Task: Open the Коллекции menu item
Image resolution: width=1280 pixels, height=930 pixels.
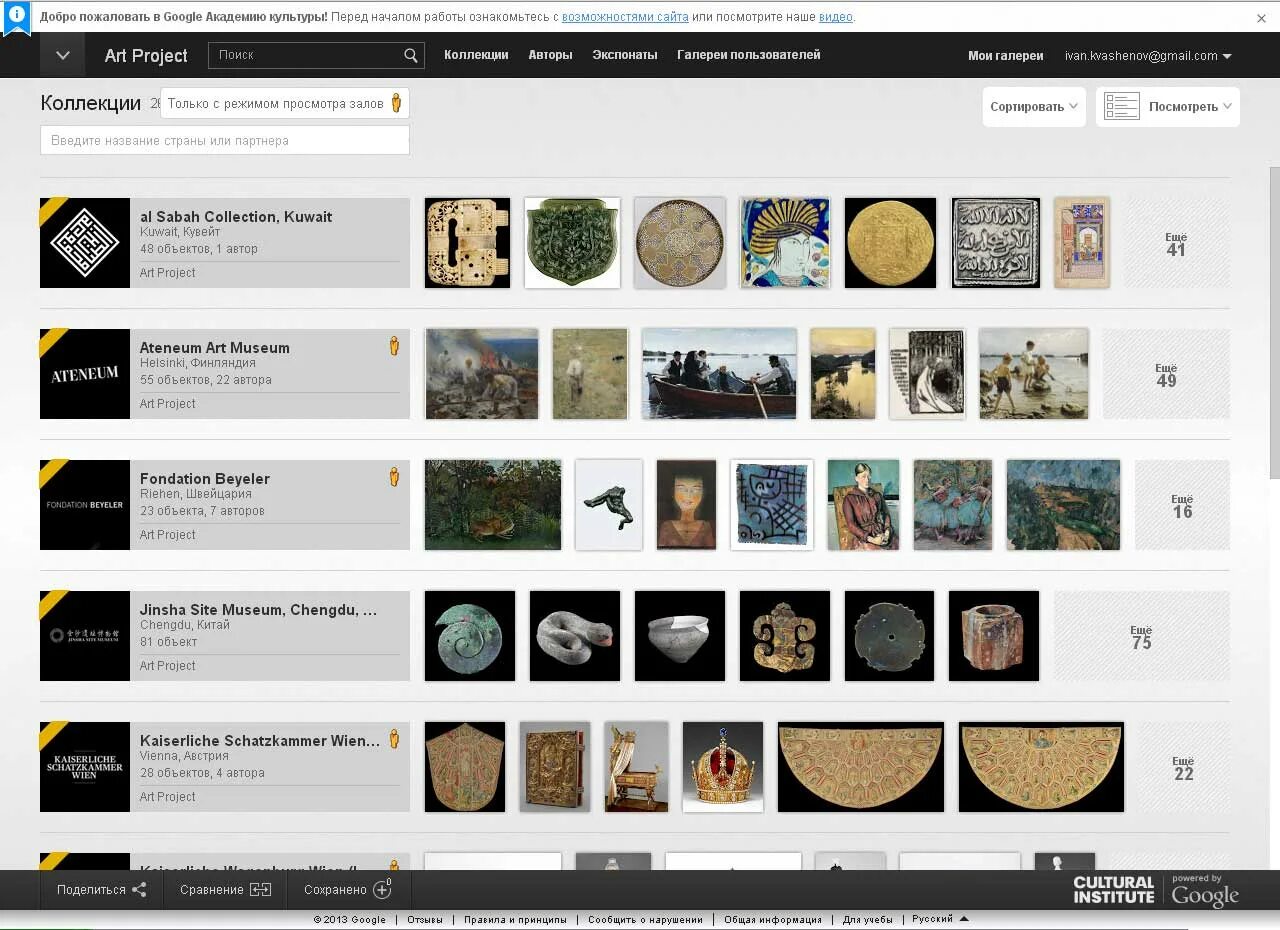Action: click(x=476, y=55)
